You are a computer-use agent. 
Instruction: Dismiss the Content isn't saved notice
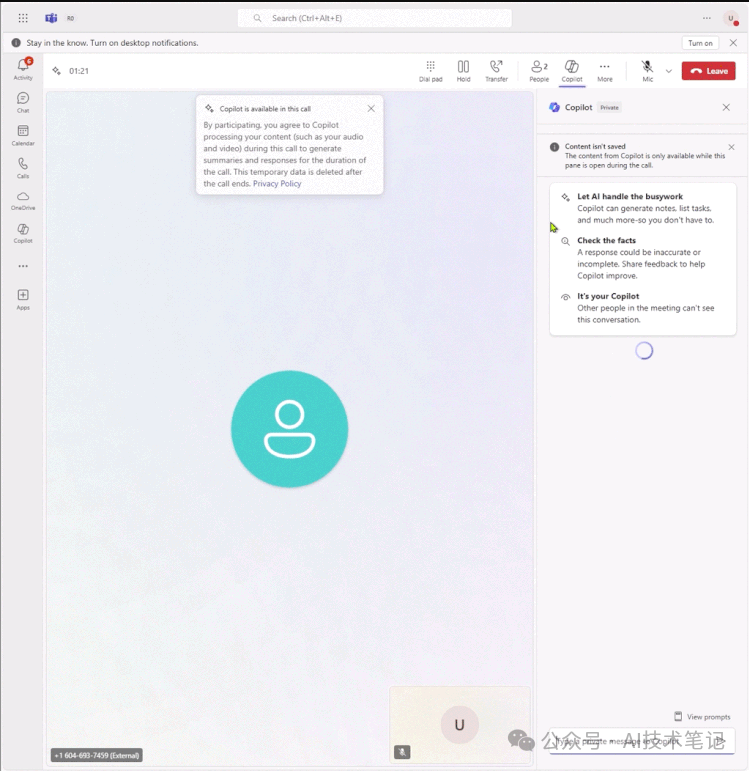pyautogui.click(x=731, y=147)
